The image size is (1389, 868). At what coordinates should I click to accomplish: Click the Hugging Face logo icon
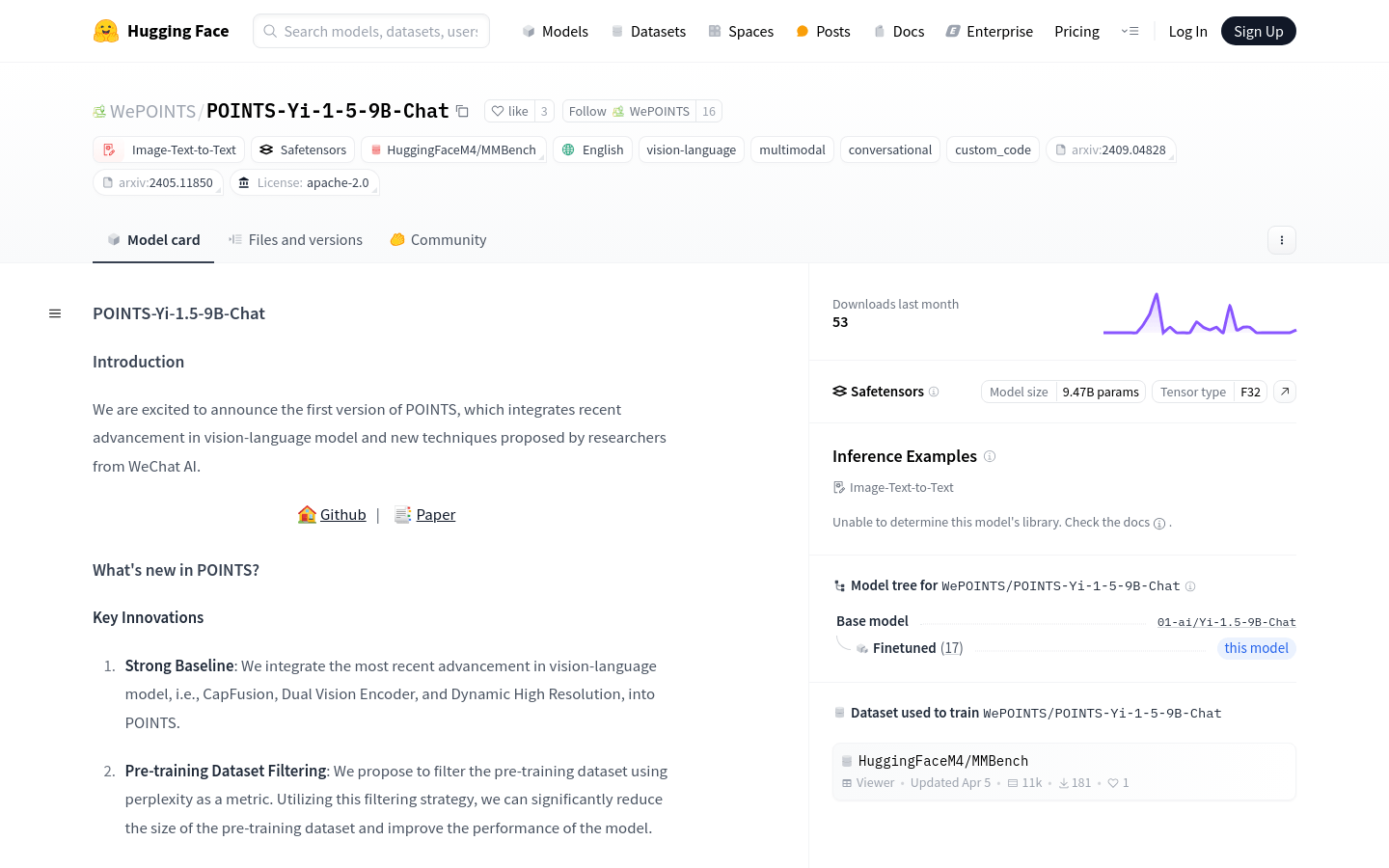(x=106, y=31)
